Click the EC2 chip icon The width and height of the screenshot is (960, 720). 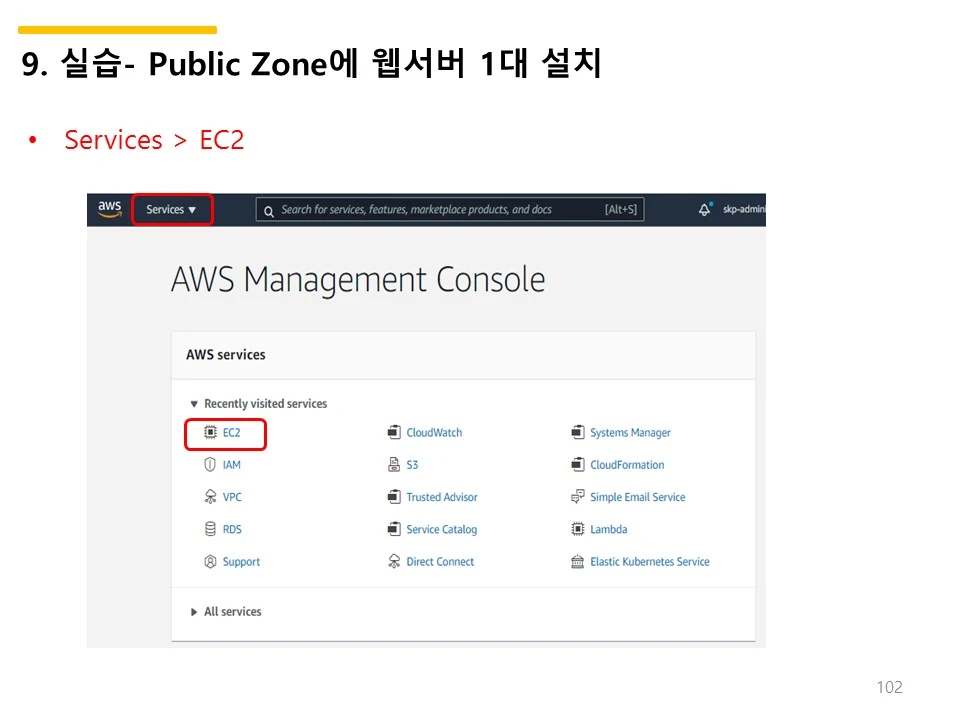pos(210,432)
